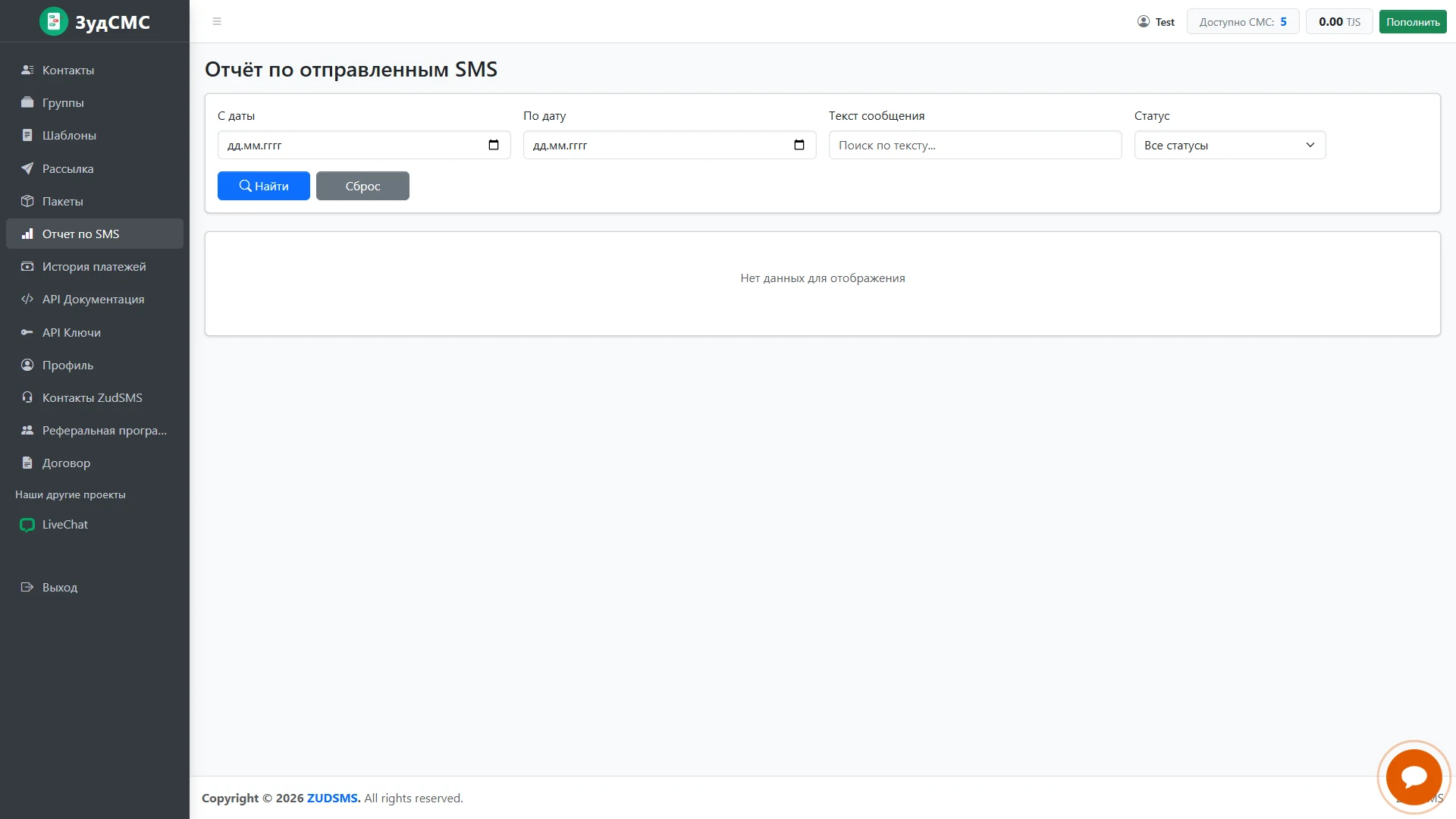The width and height of the screenshot is (1456, 819).
Task: Open История платежей page
Action: click(95, 266)
